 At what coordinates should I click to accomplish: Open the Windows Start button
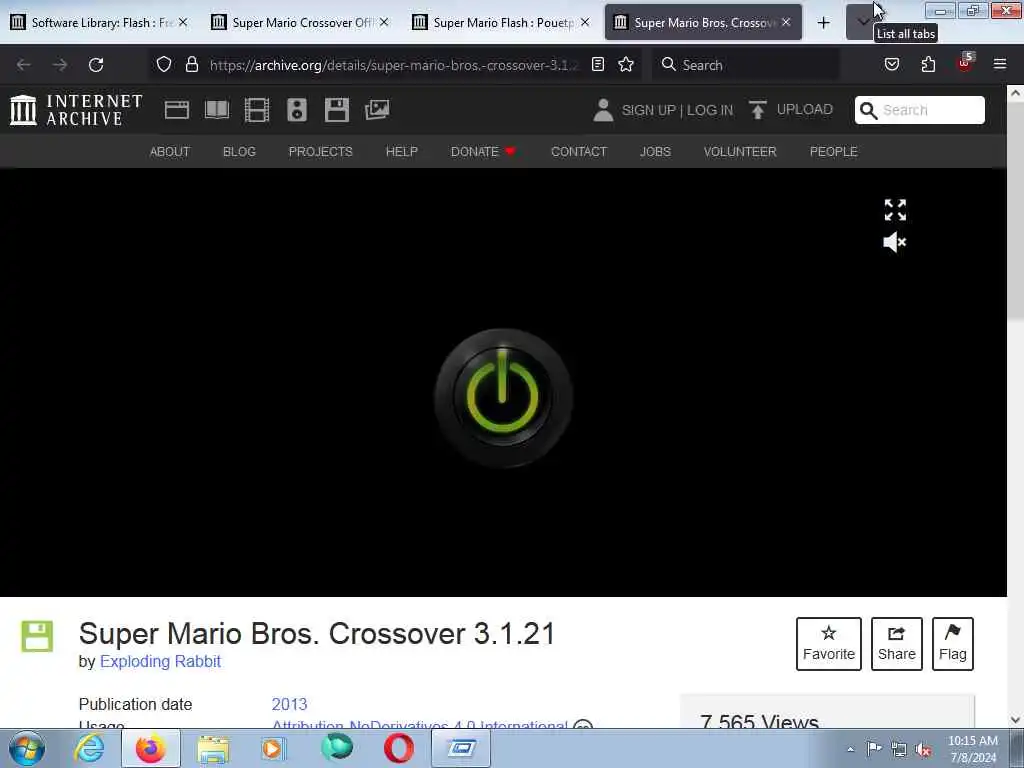27,748
